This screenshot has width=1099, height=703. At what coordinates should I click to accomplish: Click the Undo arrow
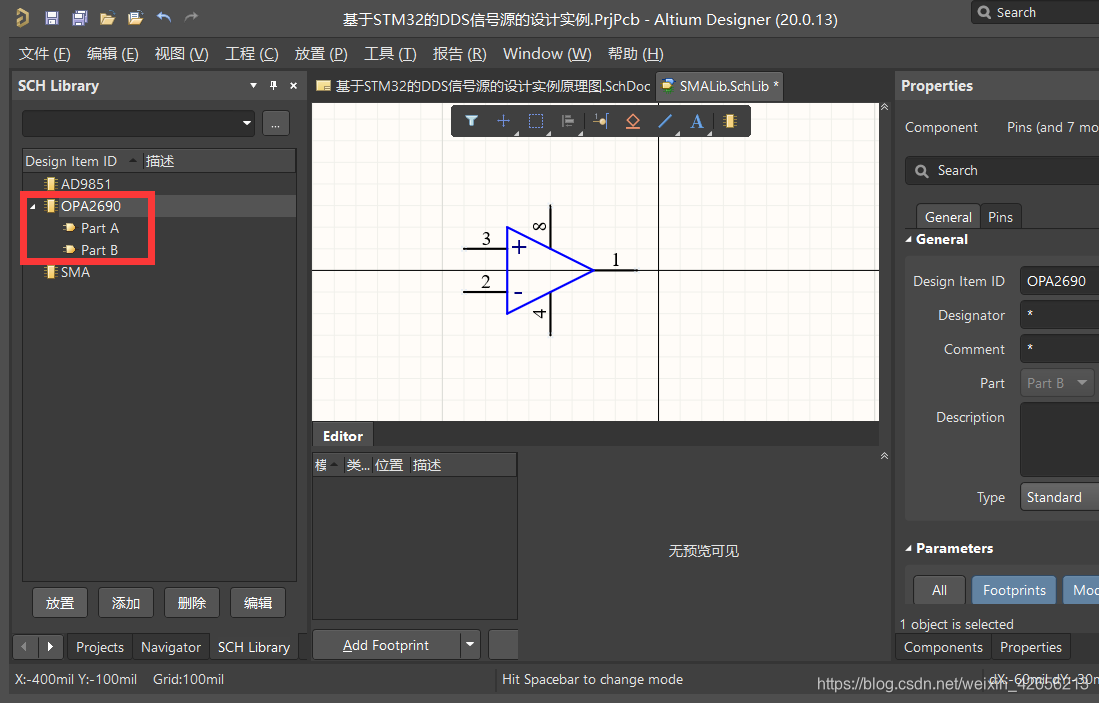tap(164, 18)
